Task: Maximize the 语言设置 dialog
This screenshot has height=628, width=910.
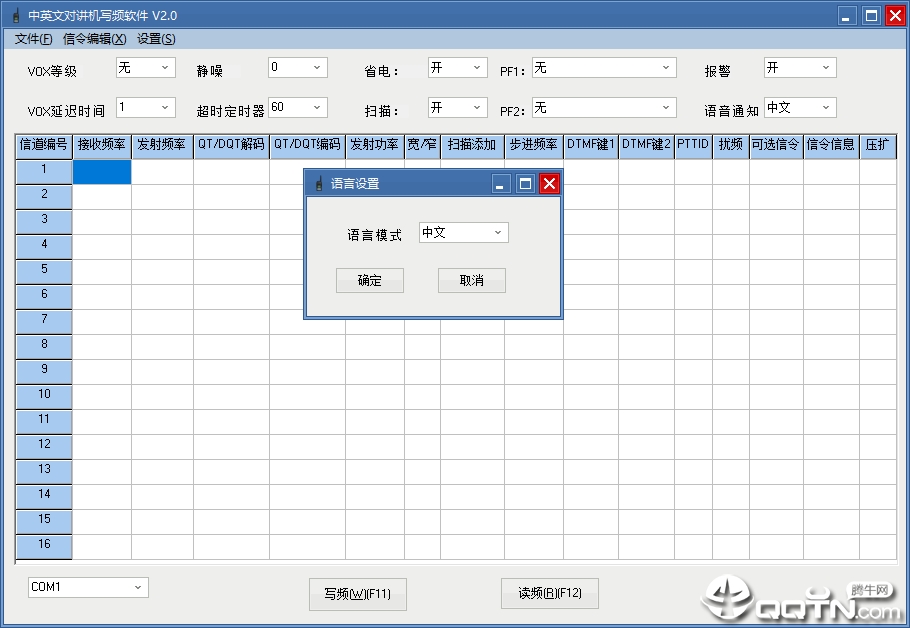Action: (x=525, y=184)
